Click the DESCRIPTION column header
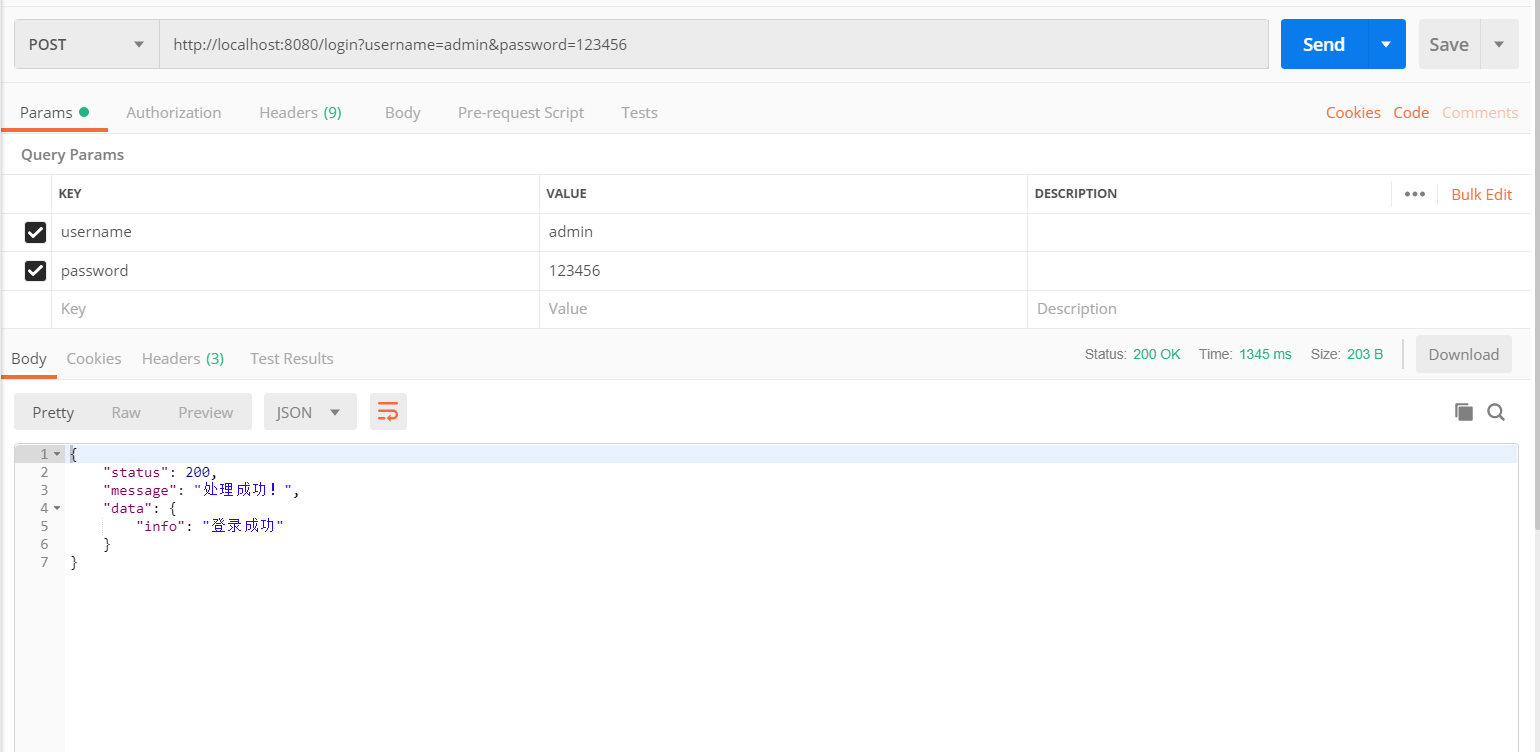 (x=1076, y=194)
